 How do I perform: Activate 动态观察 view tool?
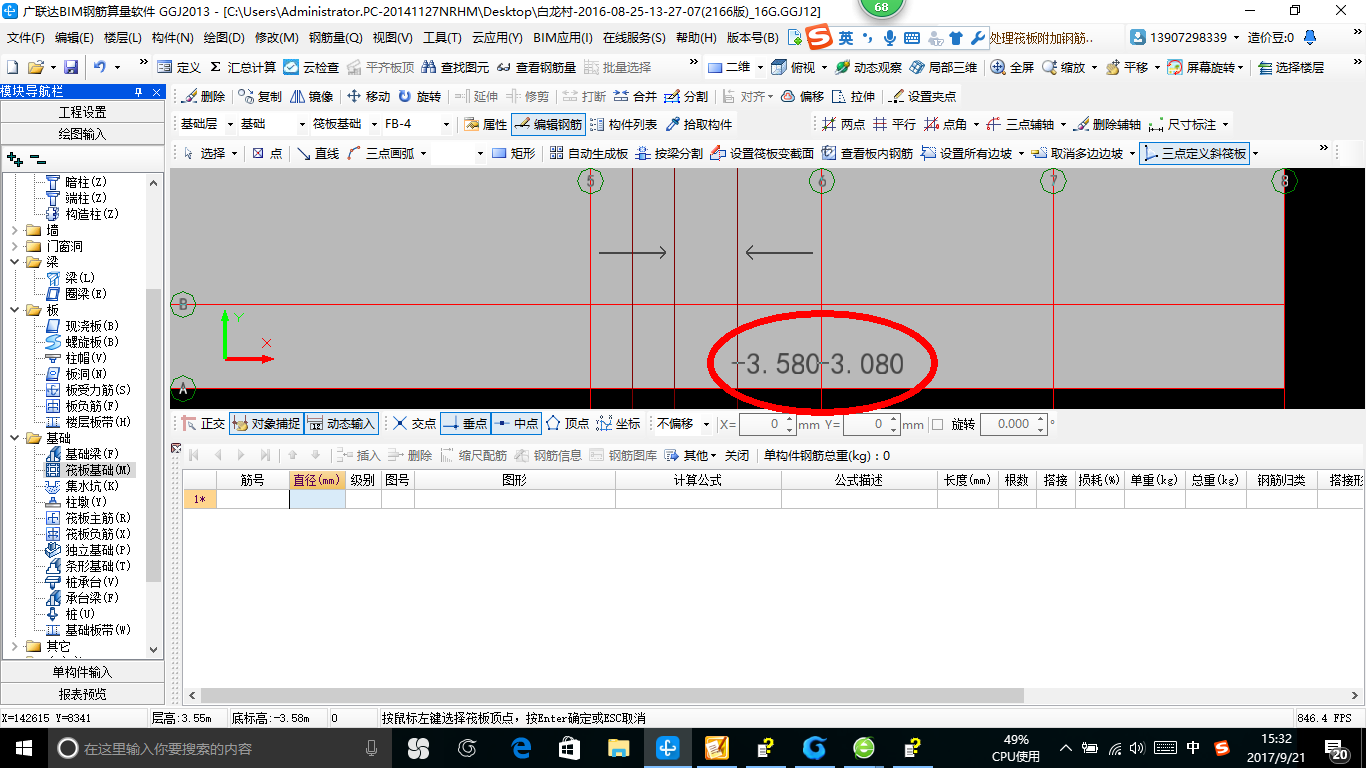(x=868, y=67)
